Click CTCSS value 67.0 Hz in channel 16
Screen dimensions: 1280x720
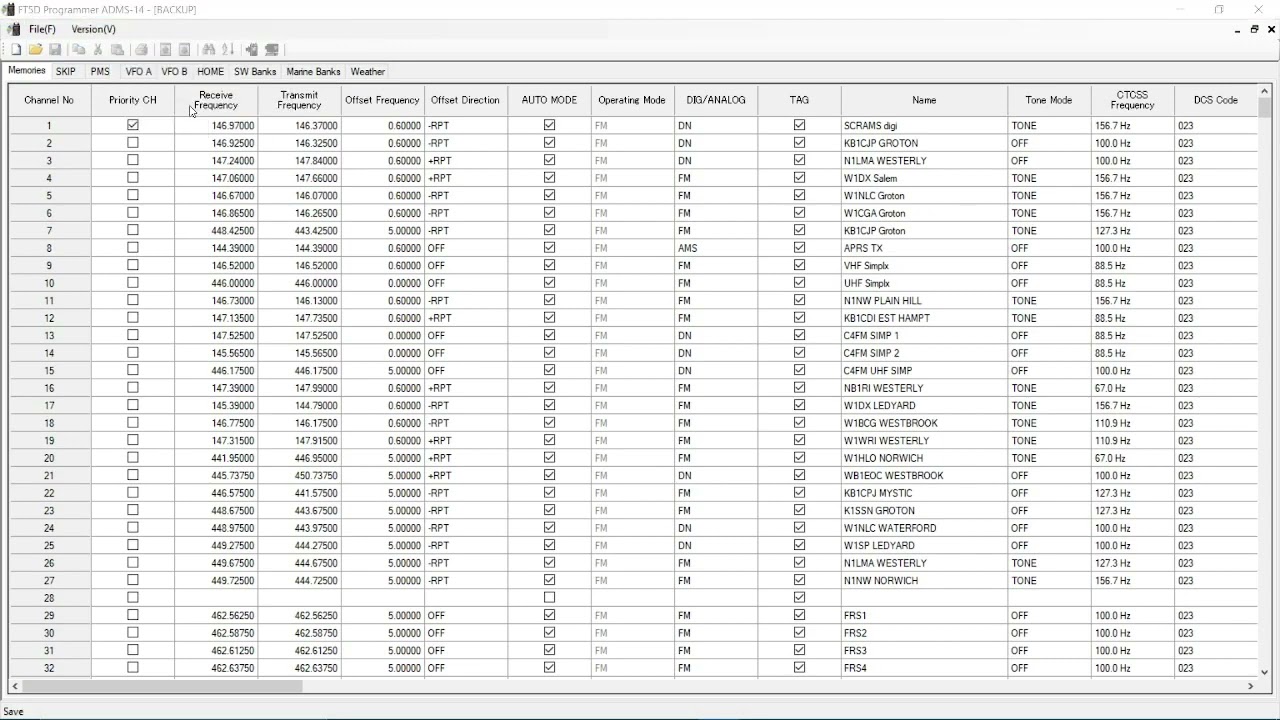click(x=1132, y=388)
